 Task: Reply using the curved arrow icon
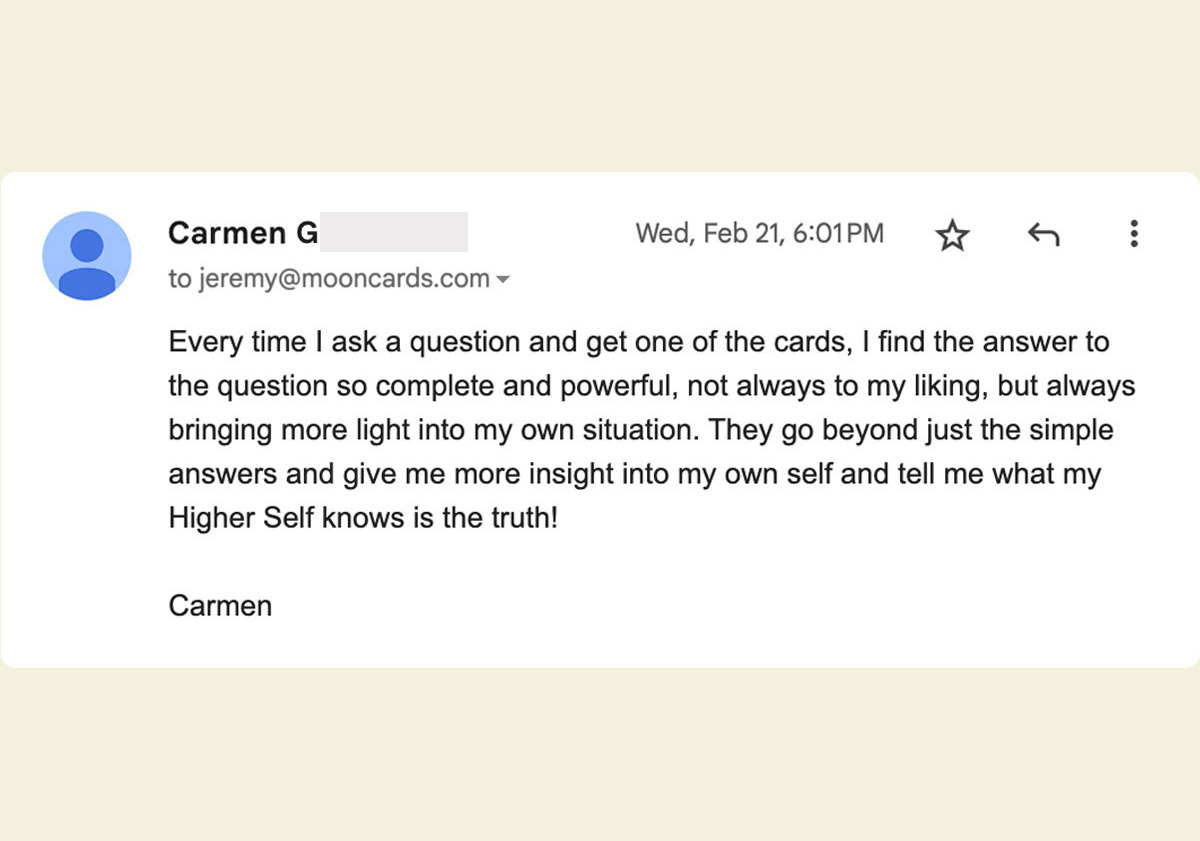[1043, 235]
